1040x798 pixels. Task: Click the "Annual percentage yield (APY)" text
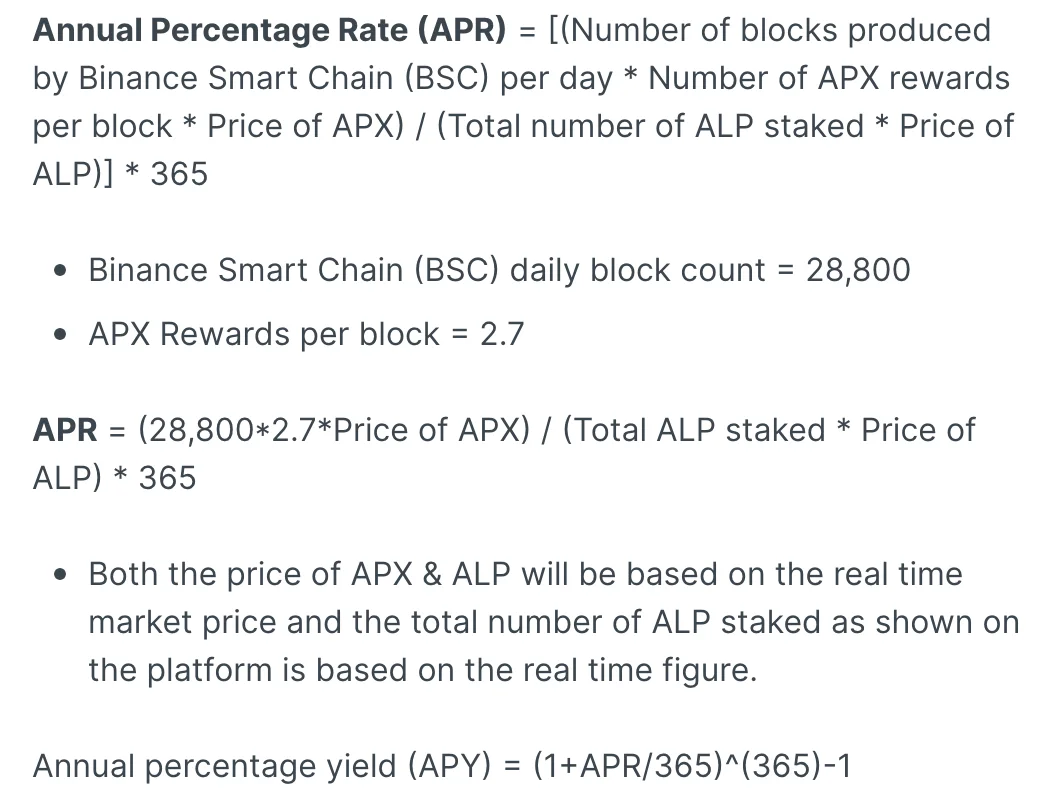262,766
